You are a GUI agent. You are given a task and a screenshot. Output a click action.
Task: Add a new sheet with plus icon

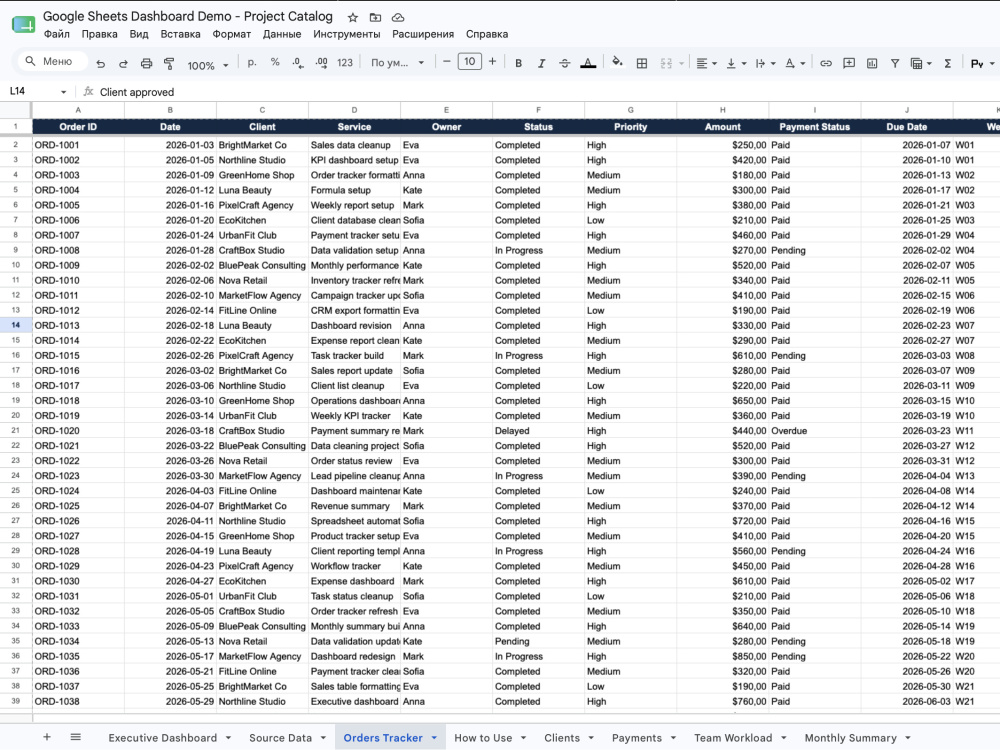pyautogui.click(x=47, y=737)
